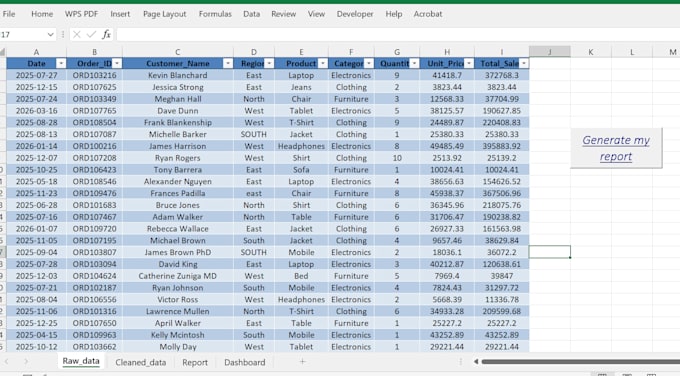Click the cell with Ryan Rogers
680x376 pixels.
(x=177, y=158)
